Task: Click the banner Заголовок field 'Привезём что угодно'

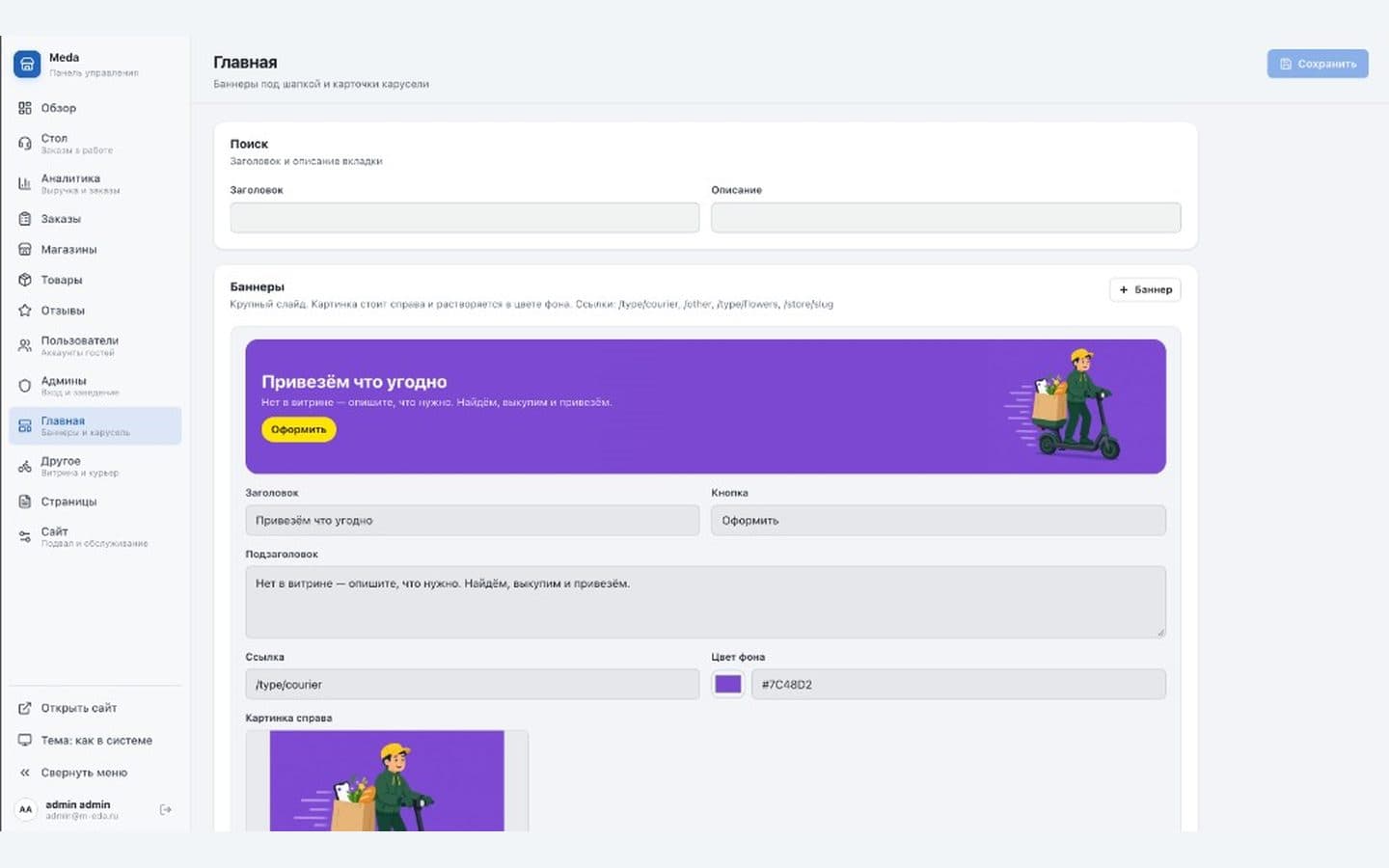Action: pyautogui.click(x=473, y=520)
